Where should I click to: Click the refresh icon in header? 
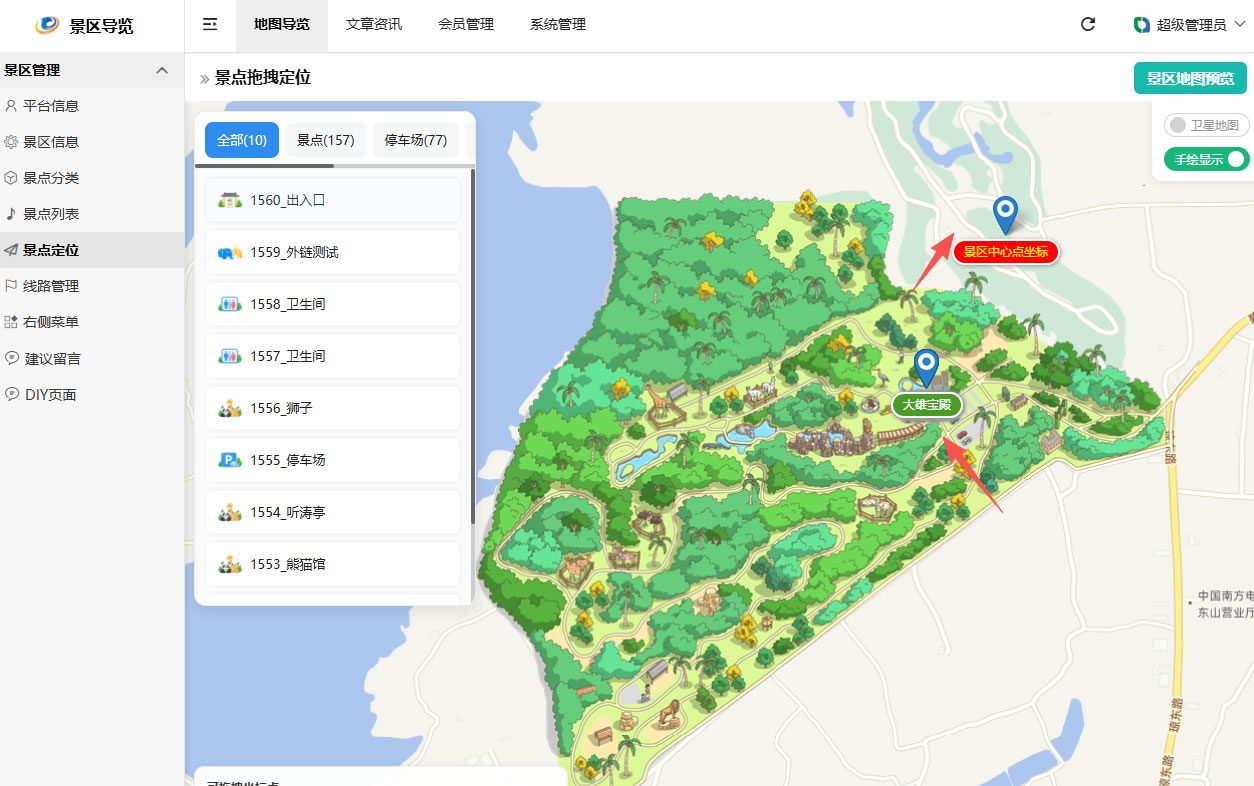click(1088, 25)
